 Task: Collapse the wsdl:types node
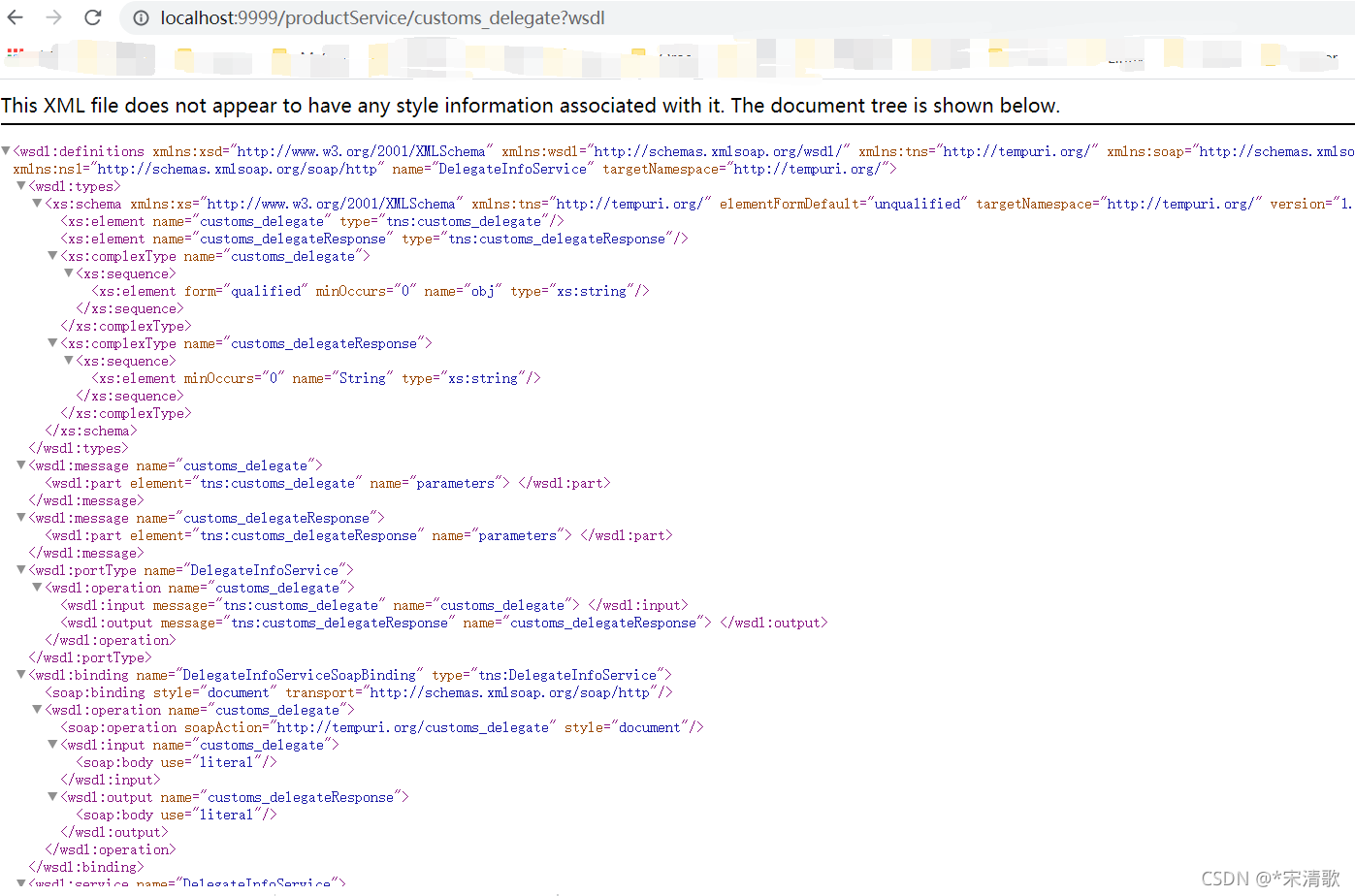point(20,185)
